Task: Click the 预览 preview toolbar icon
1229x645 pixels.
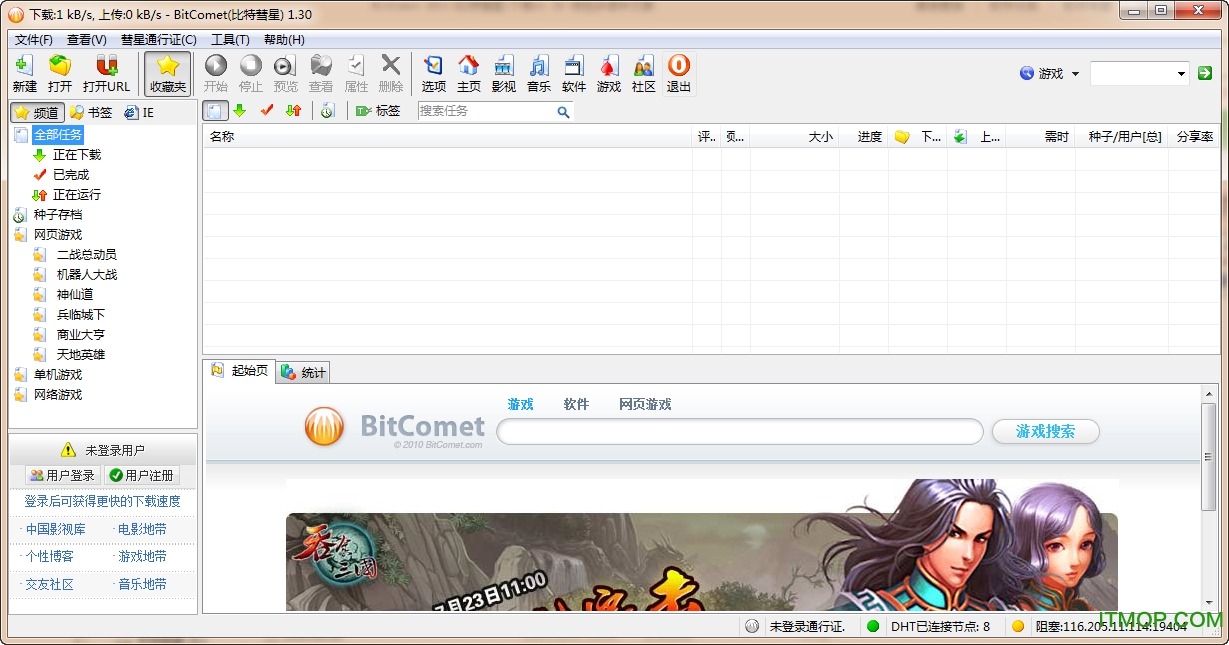Action: point(286,74)
